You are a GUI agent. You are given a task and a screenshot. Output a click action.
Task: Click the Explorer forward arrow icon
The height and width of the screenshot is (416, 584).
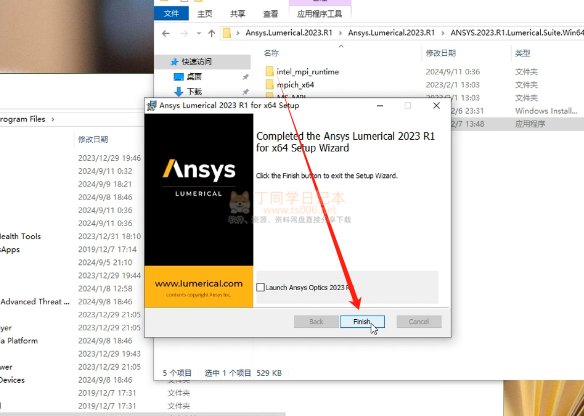(x=184, y=34)
